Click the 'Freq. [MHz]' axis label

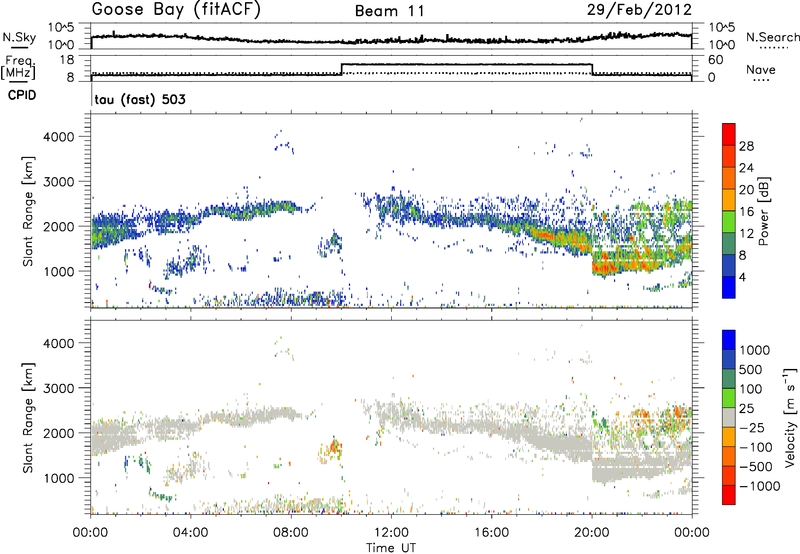(x=19, y=67)
